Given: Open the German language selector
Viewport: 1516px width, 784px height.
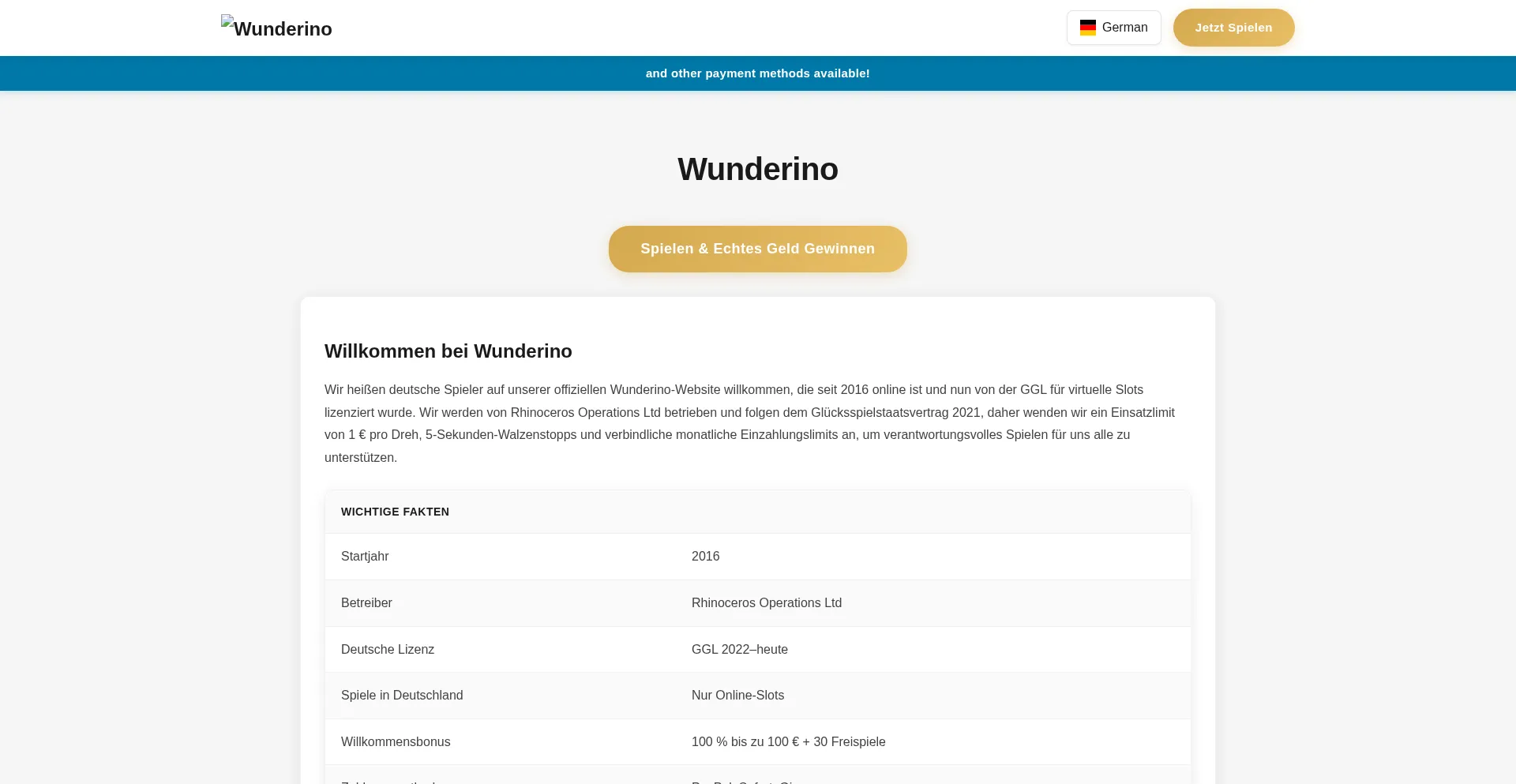Looking at the screenshot, I should 1113,28.
